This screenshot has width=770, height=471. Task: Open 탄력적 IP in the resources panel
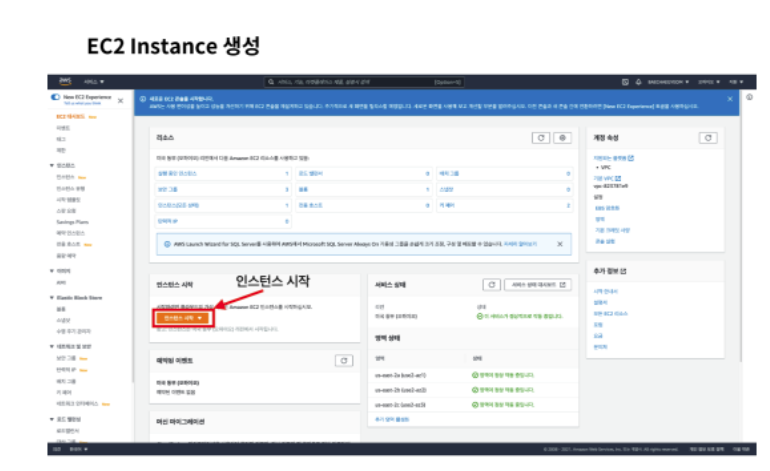(x=167, y=222)
